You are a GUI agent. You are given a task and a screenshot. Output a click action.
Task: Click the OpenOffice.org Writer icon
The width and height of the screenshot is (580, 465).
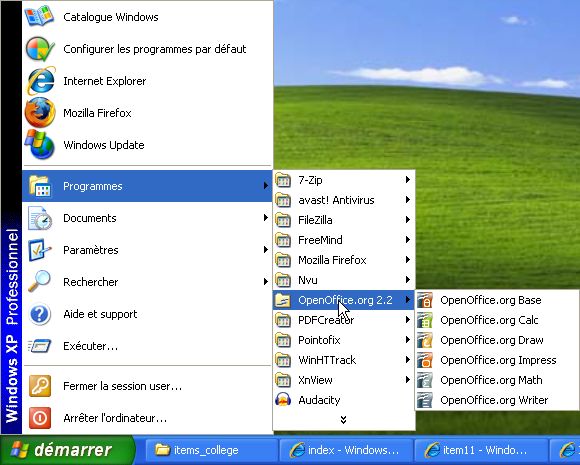point(425,400)
